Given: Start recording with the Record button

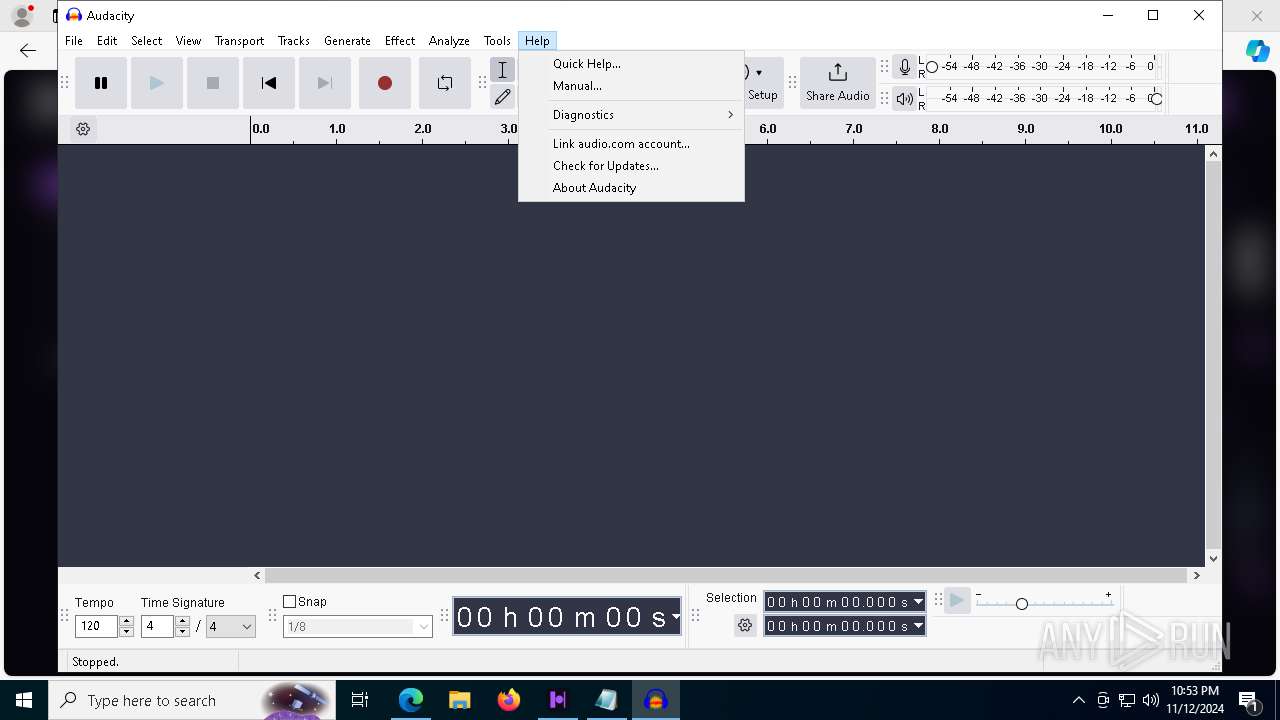Looking at the screenshot, I should 385,83.
